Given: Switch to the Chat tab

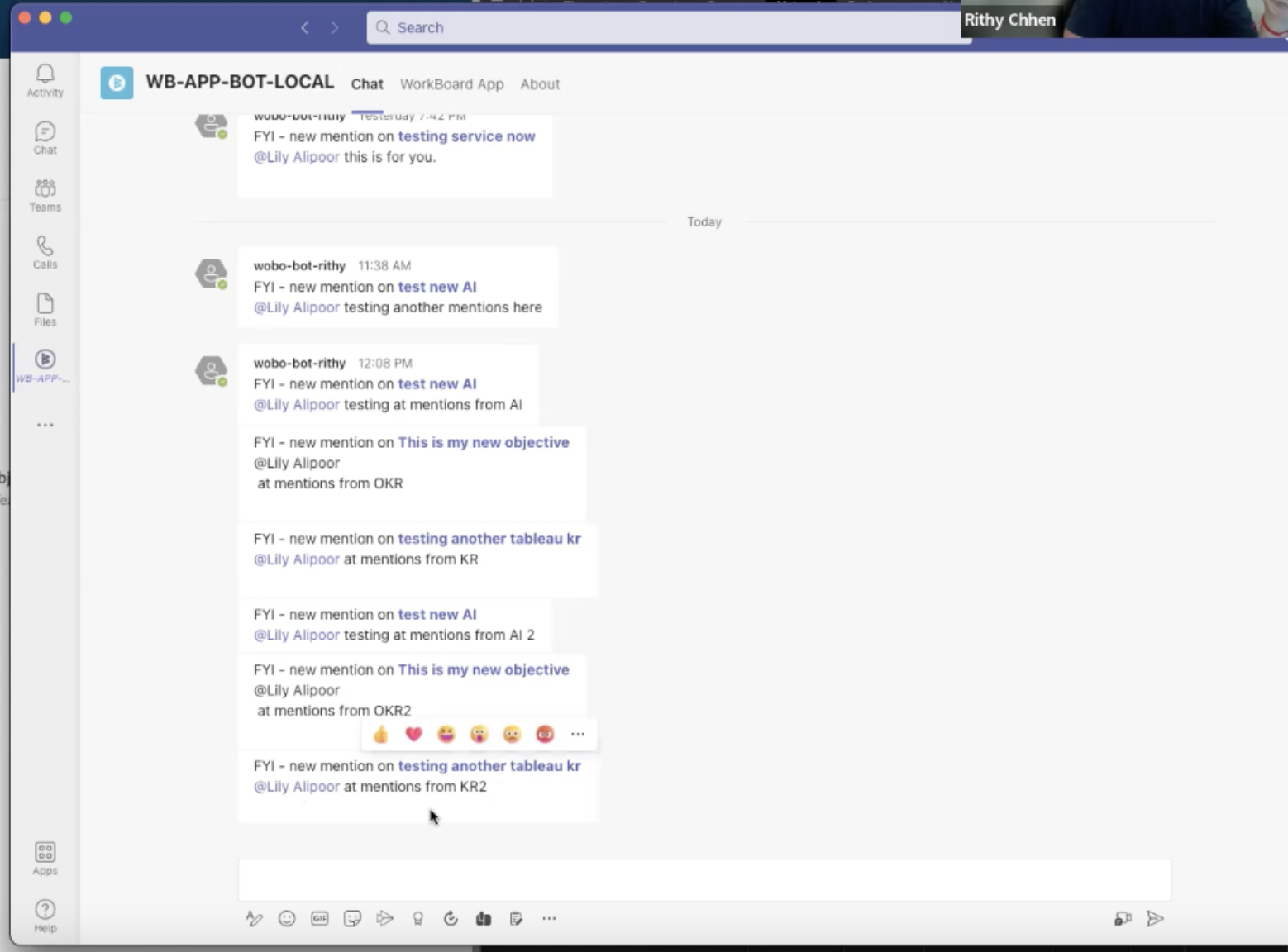Looking at the screenshot, I should pyautogui.click(x=367, y=84).
